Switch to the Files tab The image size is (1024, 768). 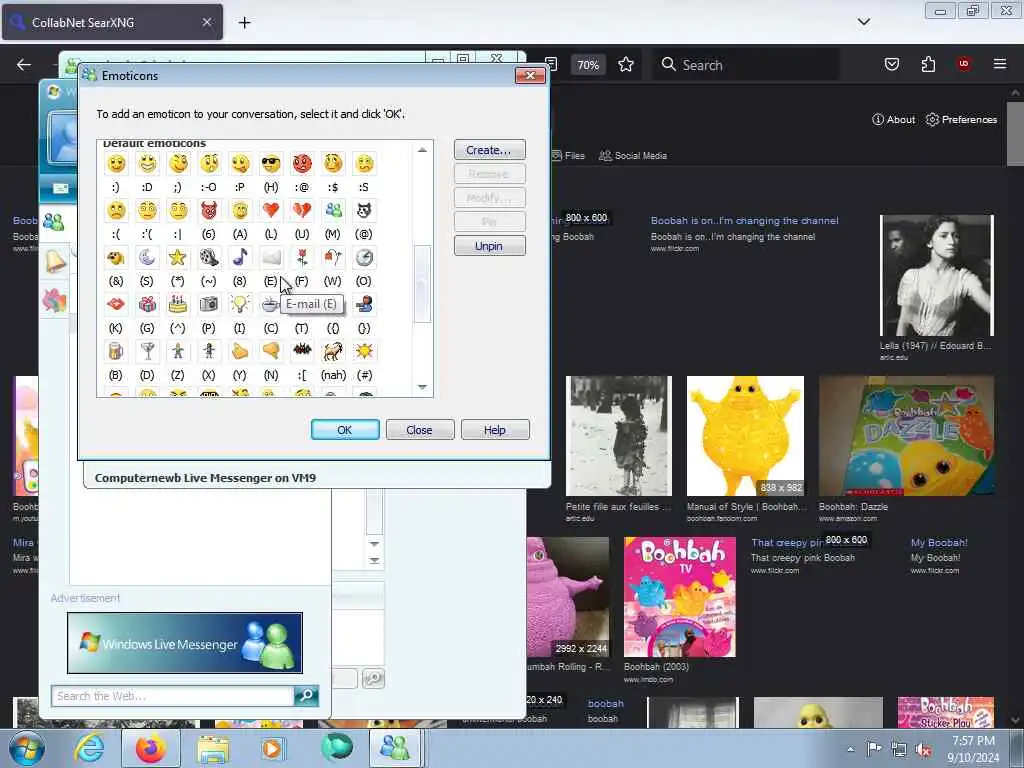coord(568,155)
